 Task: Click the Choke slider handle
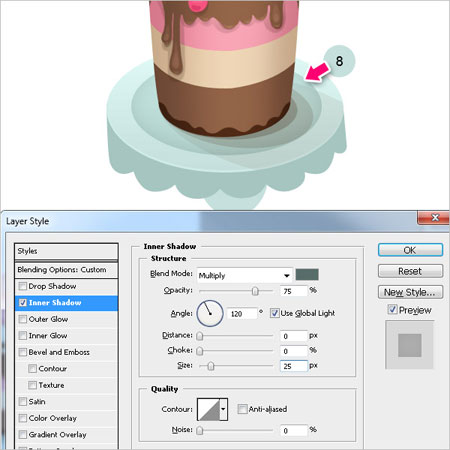click(x=200, y=351)
